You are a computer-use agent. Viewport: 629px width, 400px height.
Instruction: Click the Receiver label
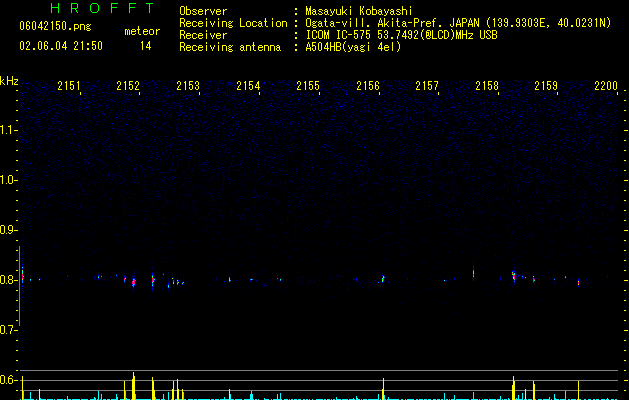pos(203,35)
